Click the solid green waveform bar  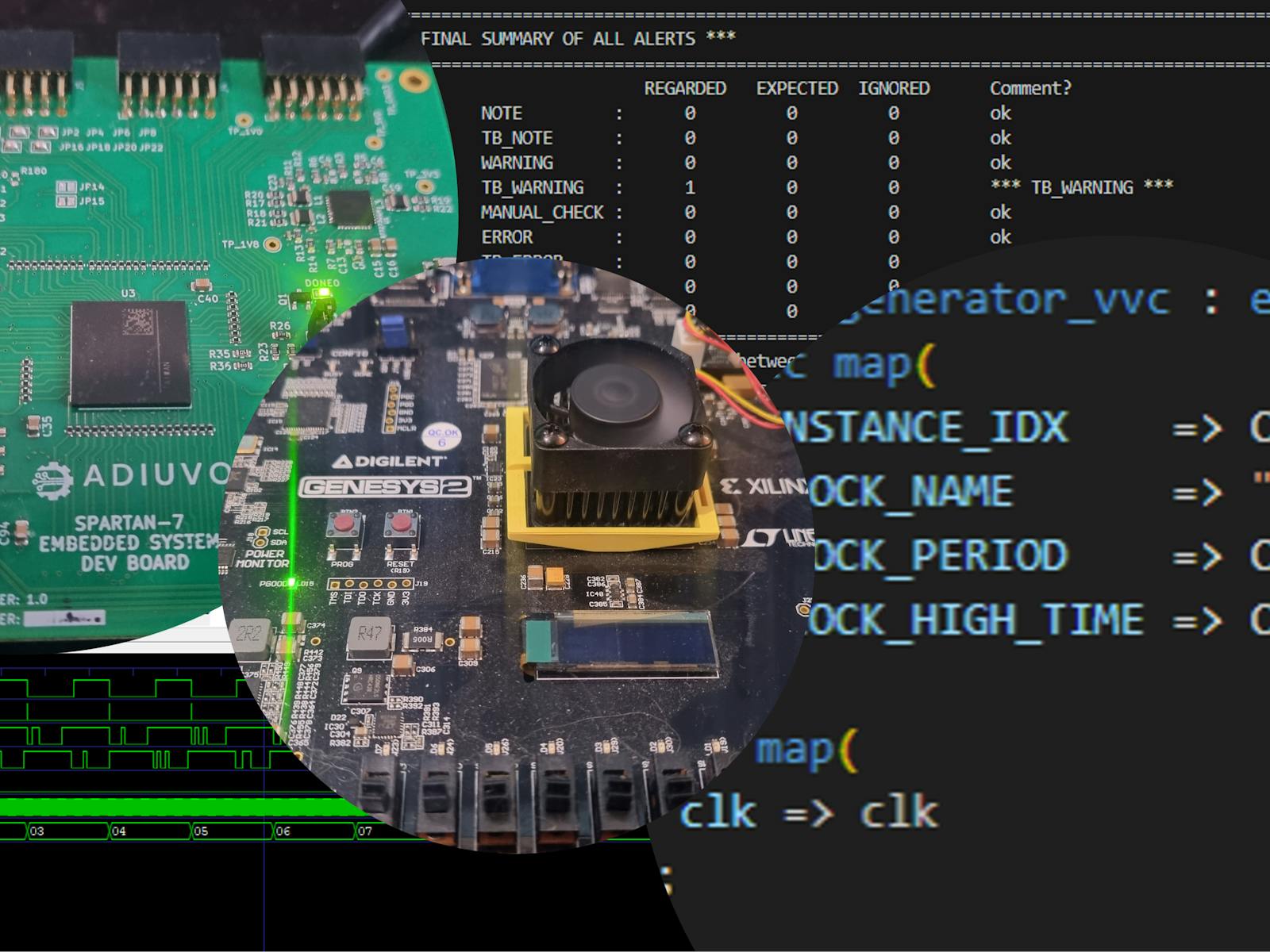point(159,807)
